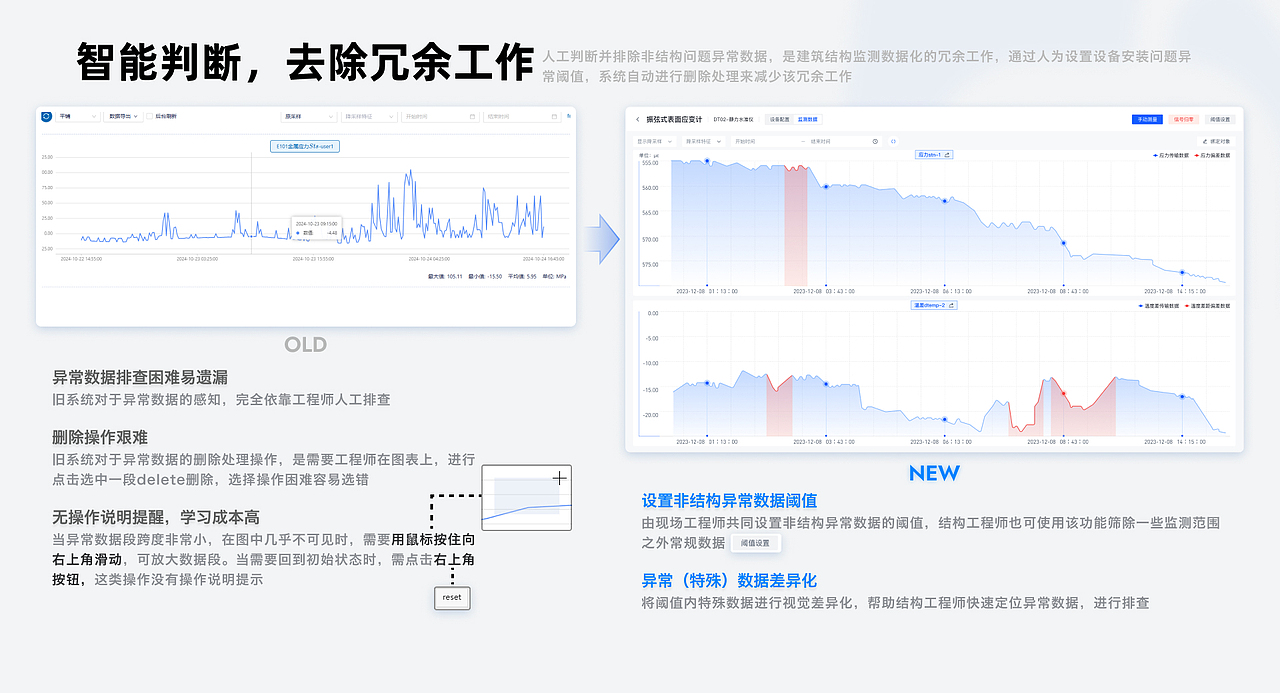
Task: Select the 监测数据 tab
Action: pyautogui.click(x=807, y=119)
